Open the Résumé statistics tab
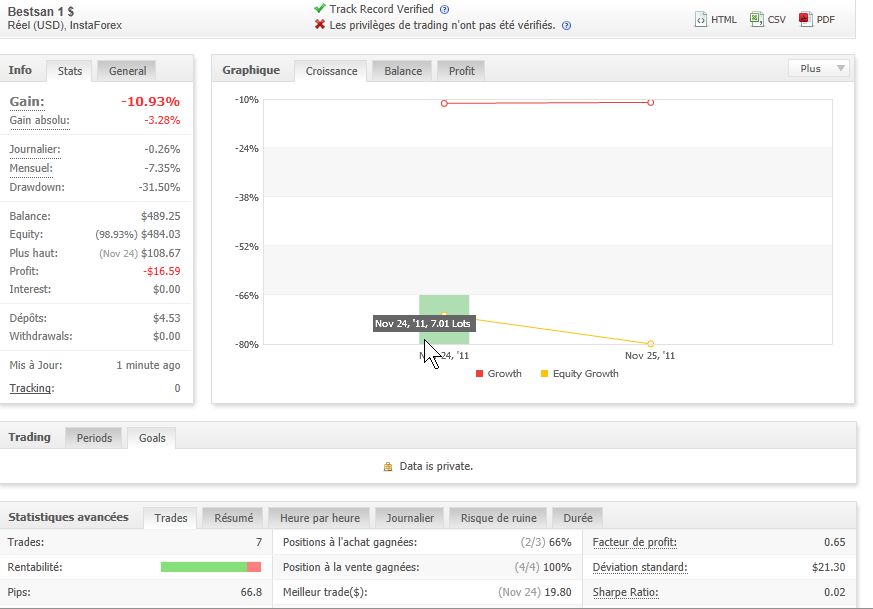 [233, 518]
